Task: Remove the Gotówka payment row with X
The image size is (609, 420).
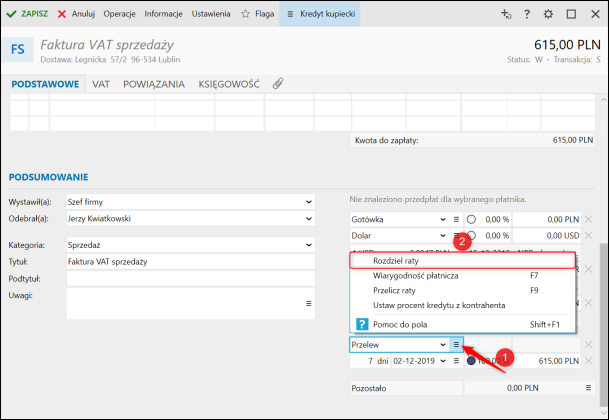Action: [x=588, y=219]
